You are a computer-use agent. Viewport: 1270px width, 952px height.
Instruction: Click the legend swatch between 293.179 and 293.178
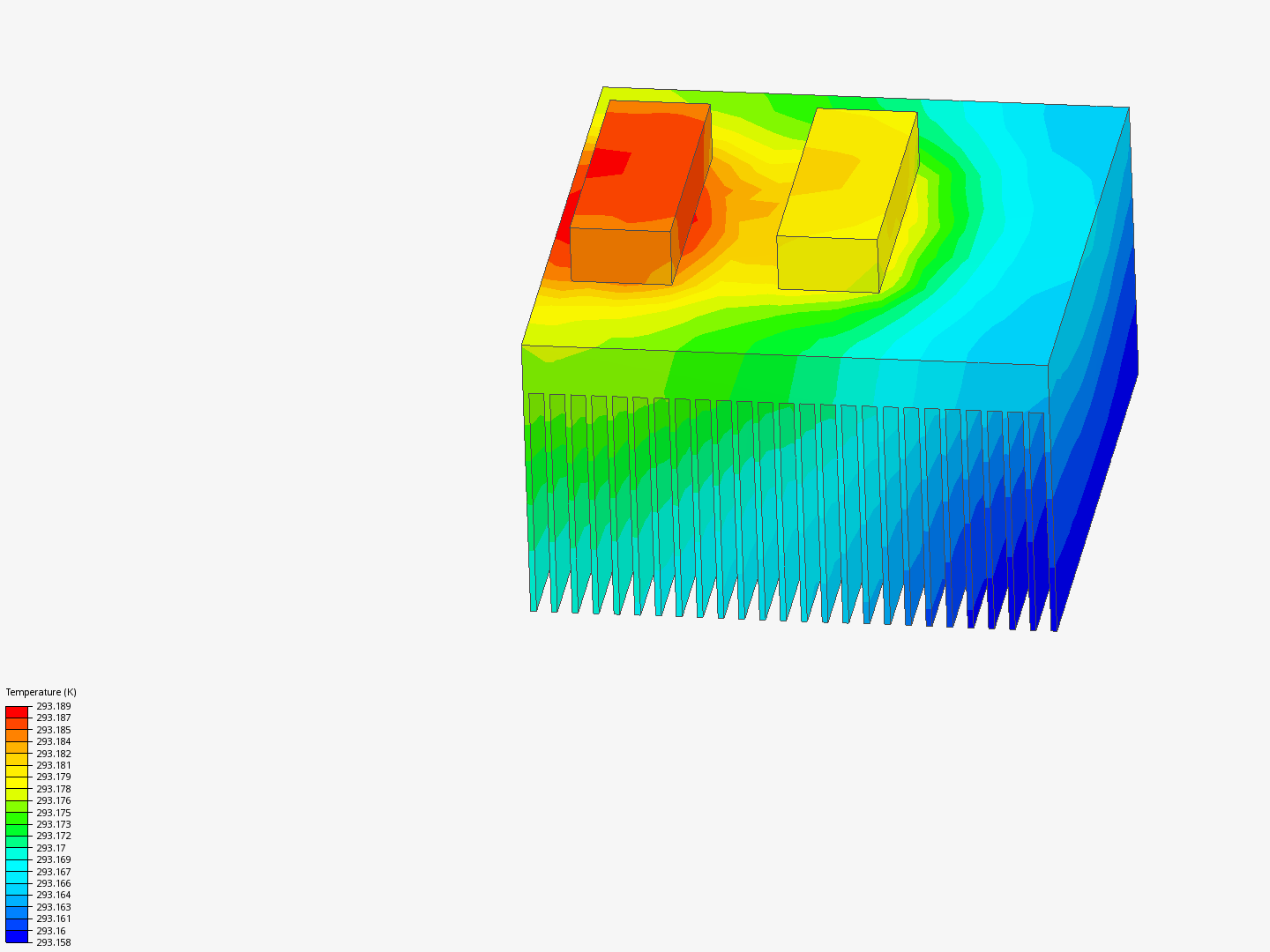[x=17, y=783]
